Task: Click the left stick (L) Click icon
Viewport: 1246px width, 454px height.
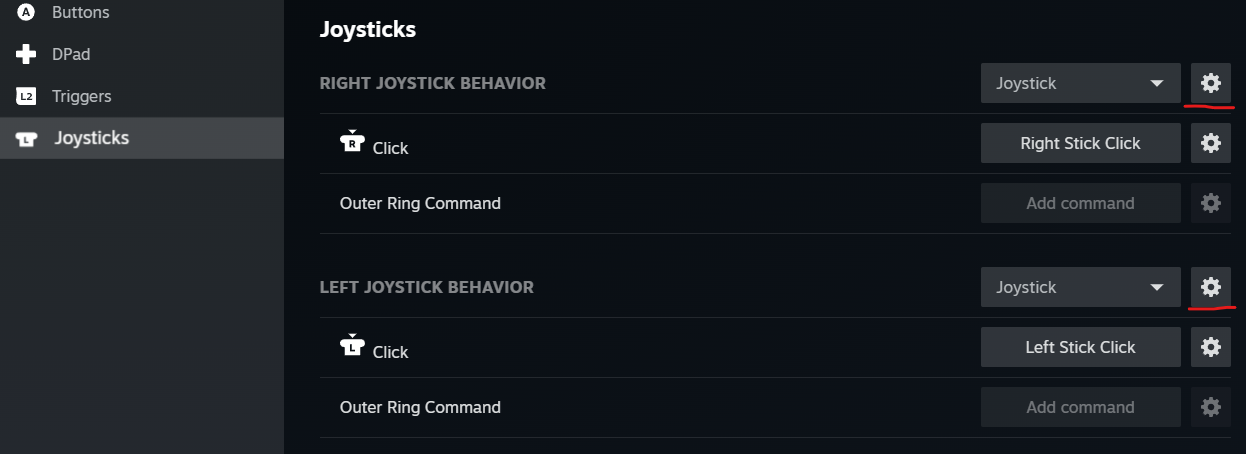Action: point(351,346)
